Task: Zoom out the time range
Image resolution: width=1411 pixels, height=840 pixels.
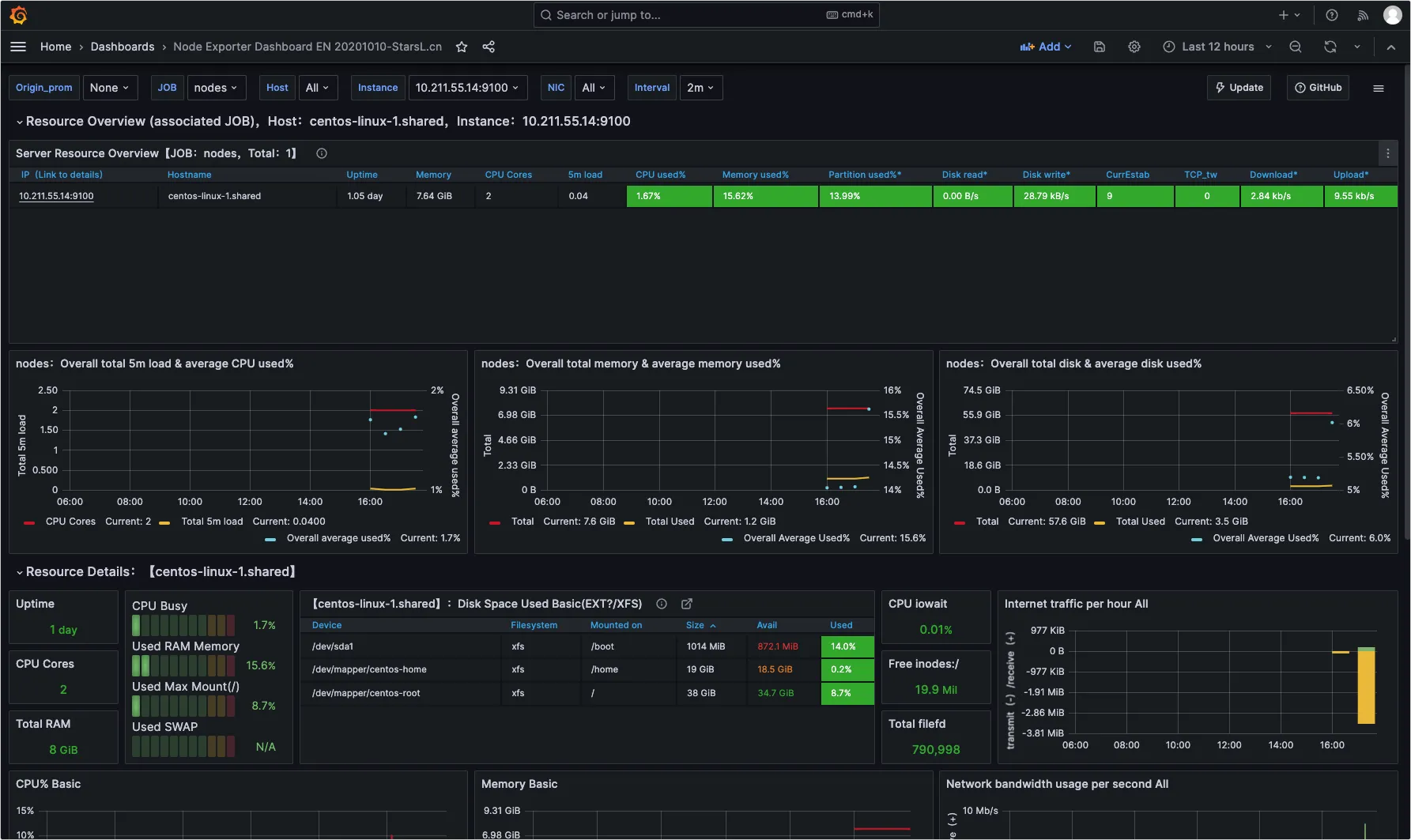Action: [x=1295, y=47]
